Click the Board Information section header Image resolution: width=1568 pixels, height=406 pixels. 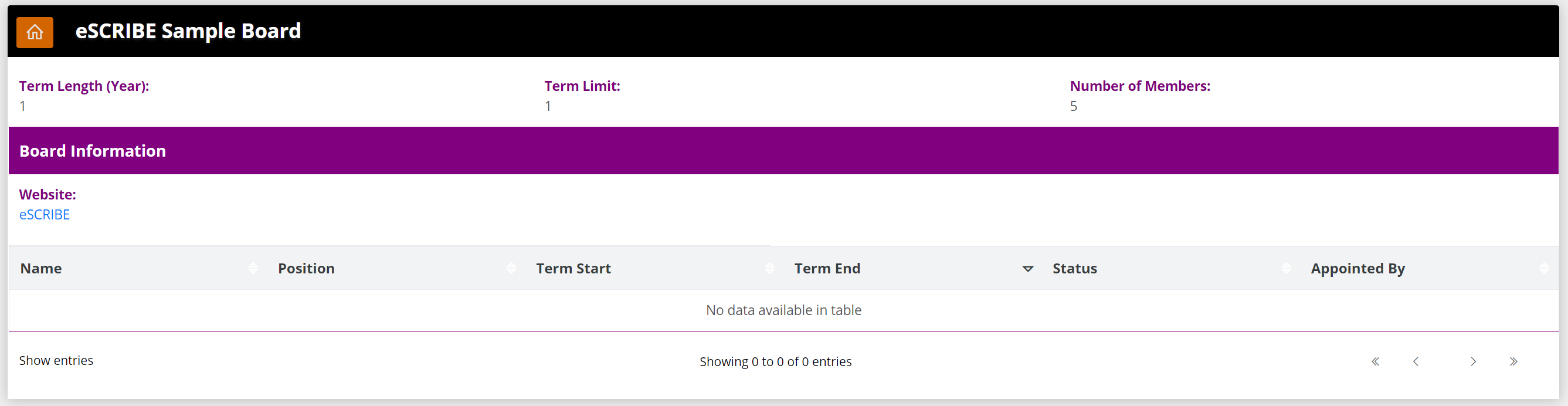click(x=93, y=151)
